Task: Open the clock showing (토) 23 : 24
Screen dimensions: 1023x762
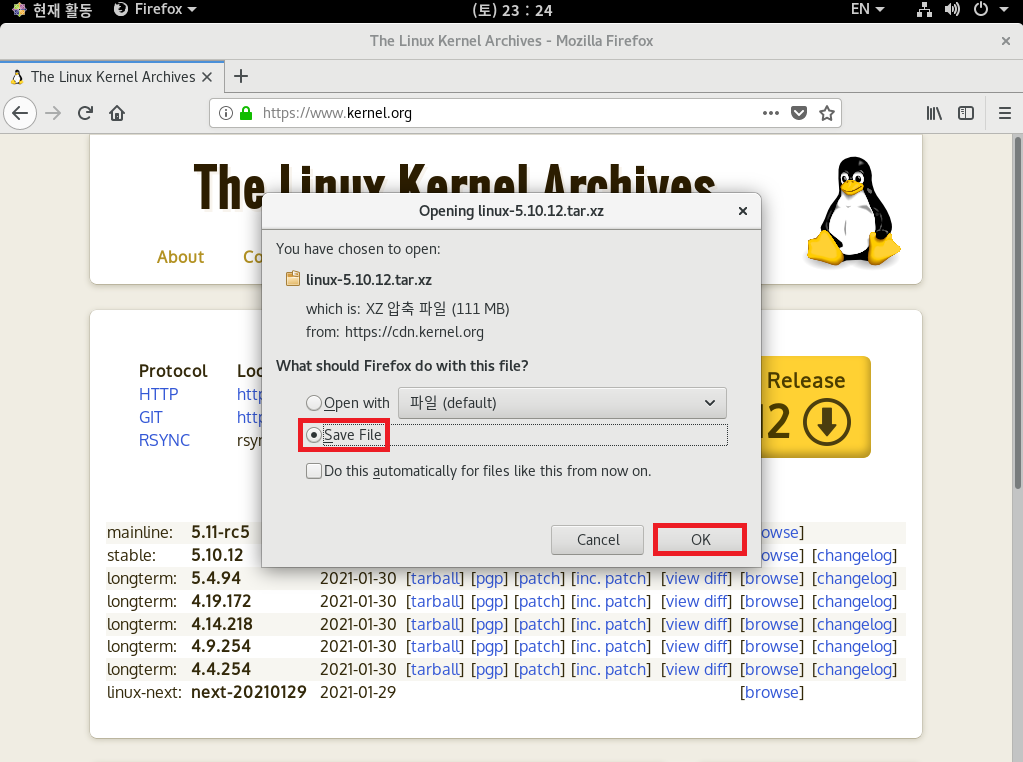Action: (x=512, y=10)
